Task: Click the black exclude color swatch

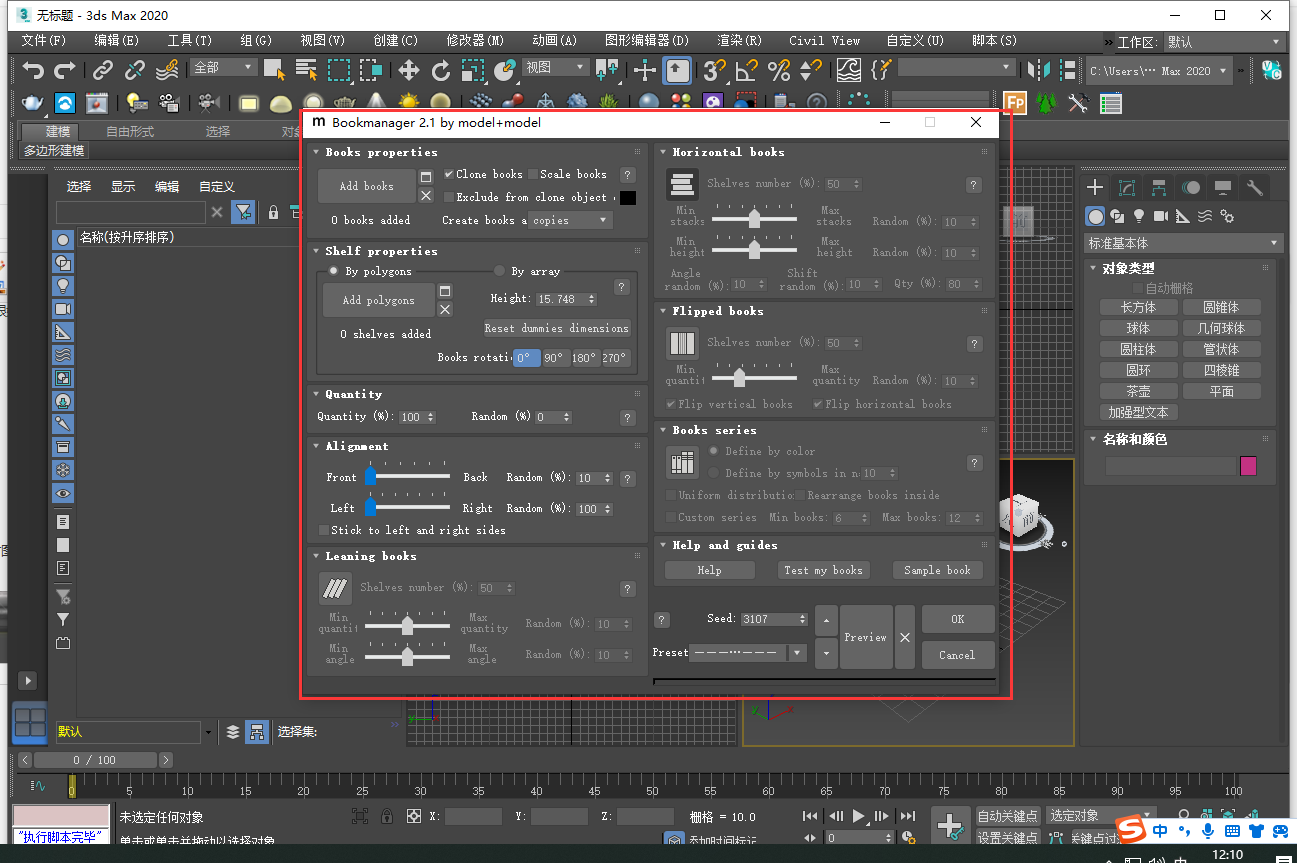Action: point(627,197)
